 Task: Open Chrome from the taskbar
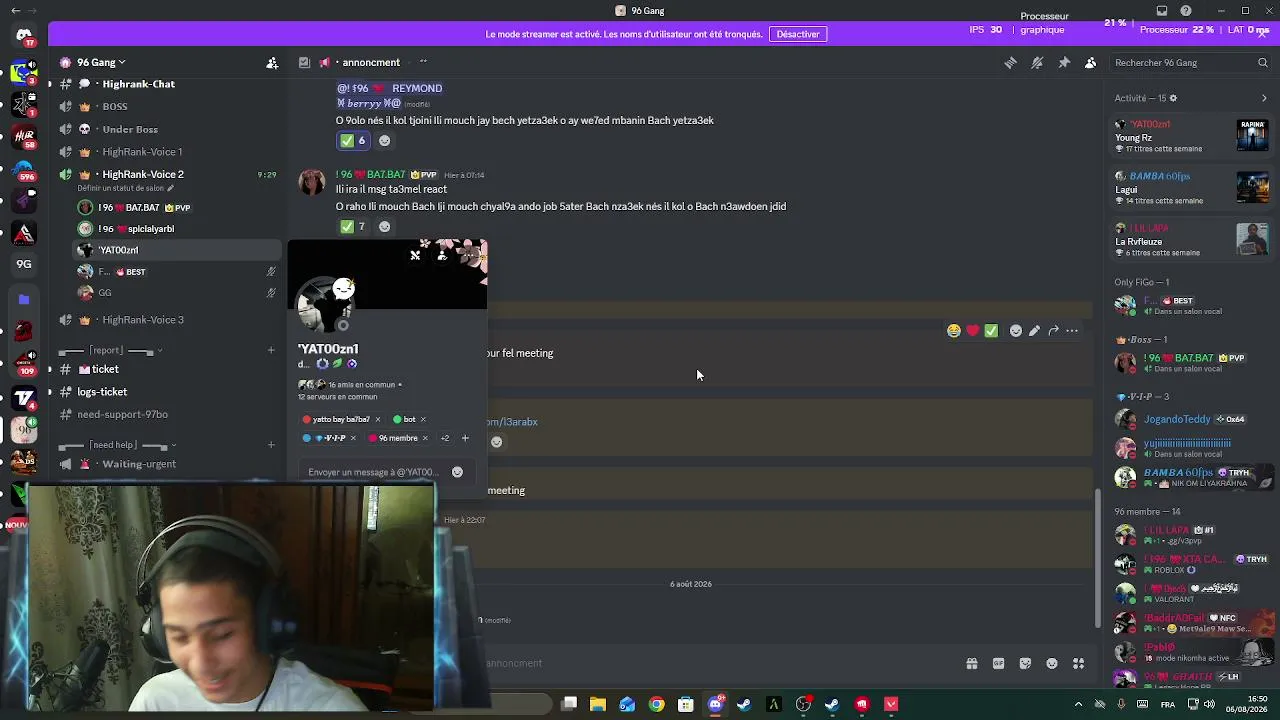[656, 704]
